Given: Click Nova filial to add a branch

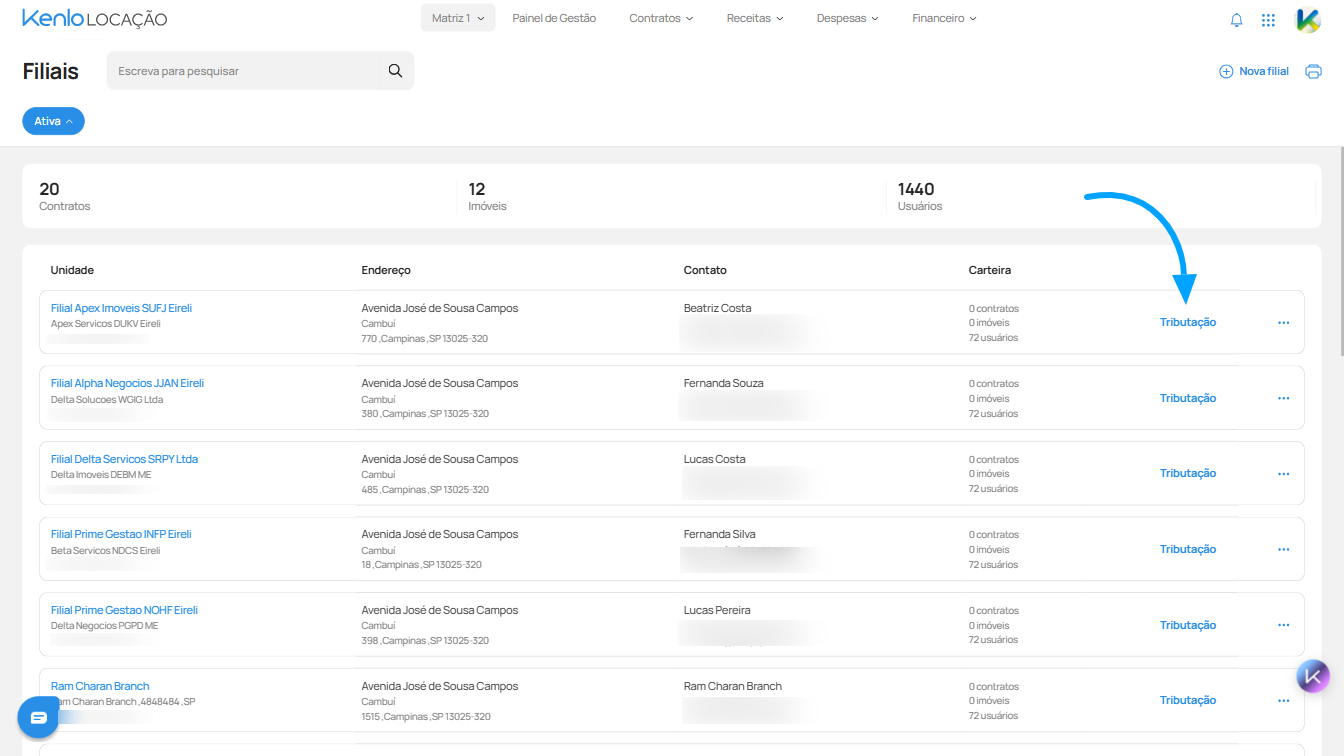Looking at the screenshot, I should pyautogui.click(x=1254, y=71).
